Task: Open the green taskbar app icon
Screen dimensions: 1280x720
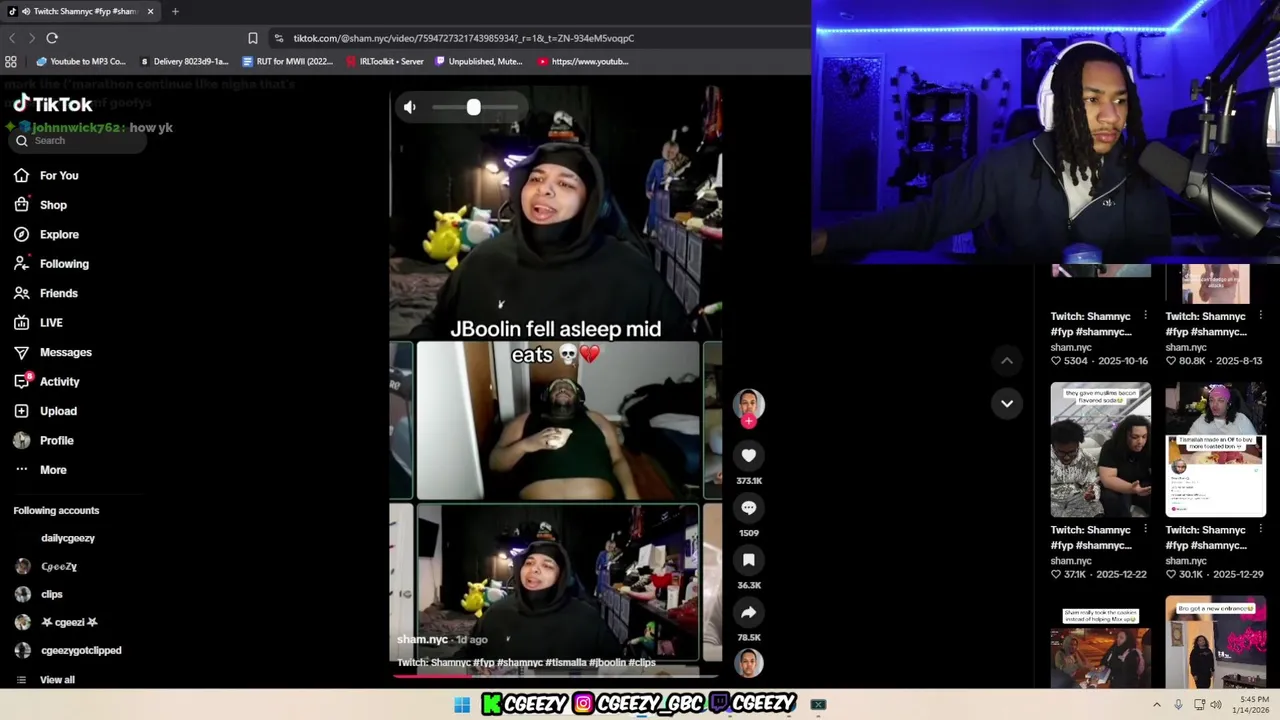Action: click(x=818, y=705)
